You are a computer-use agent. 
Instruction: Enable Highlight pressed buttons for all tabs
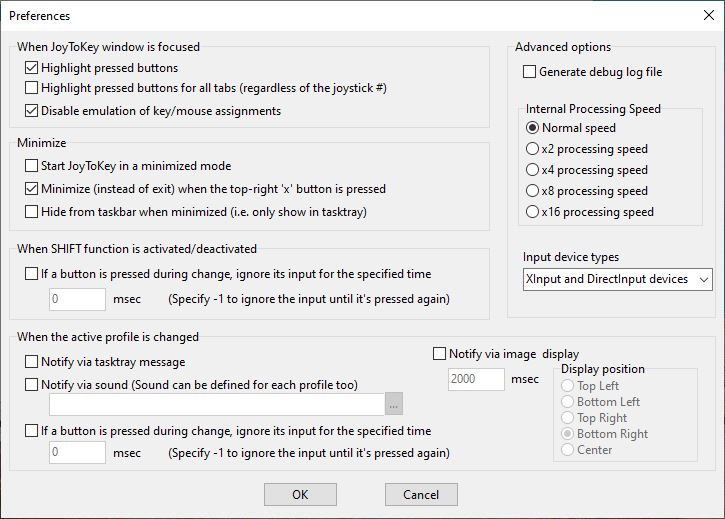click(32, 89)
